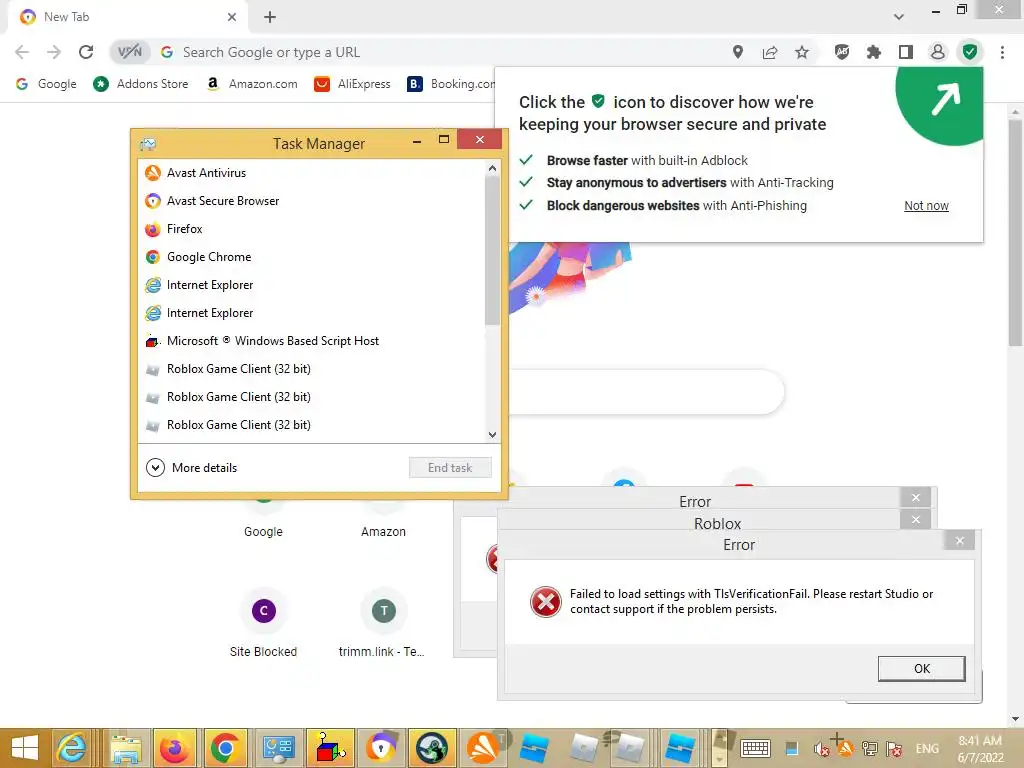The height and width of the screenshot is (768, 1024).
Task: Close the Roblox dialog behind
Action: tap(916, 519)
